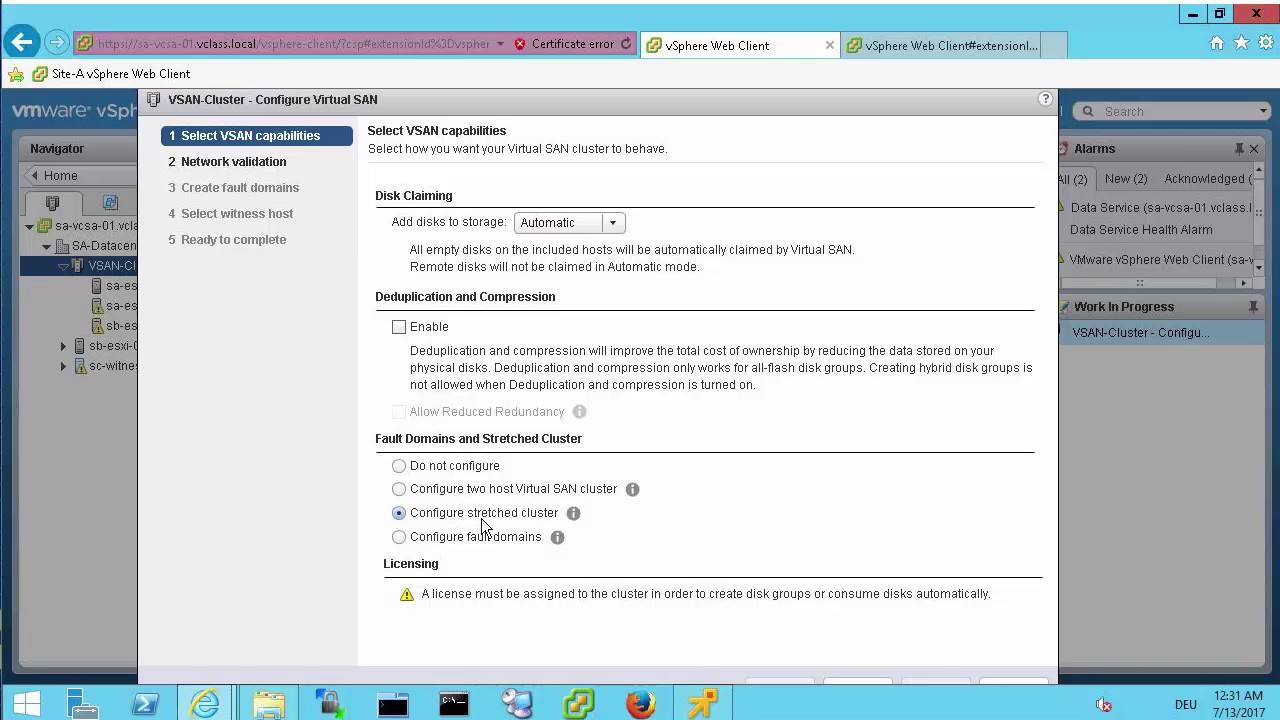
Task: Click the browser address bar URL
Action: [x=293, y=44]
